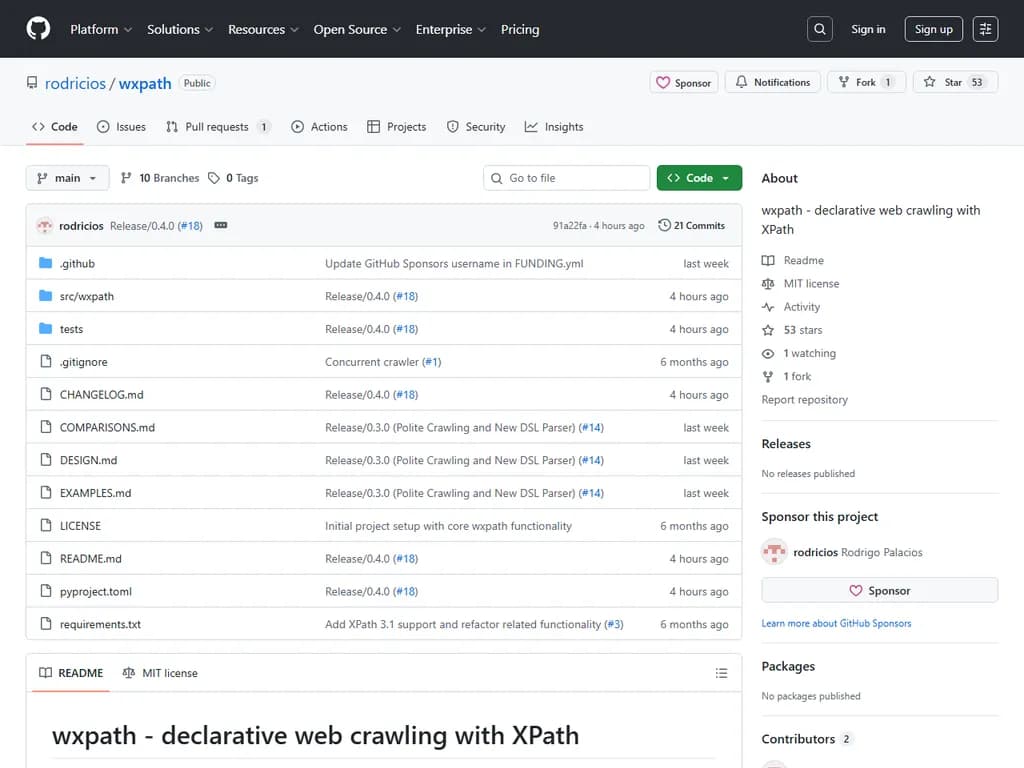Expand the Platform navigation menu
The width and height of the screenshot is (1024, 768).
coord(101,29)
